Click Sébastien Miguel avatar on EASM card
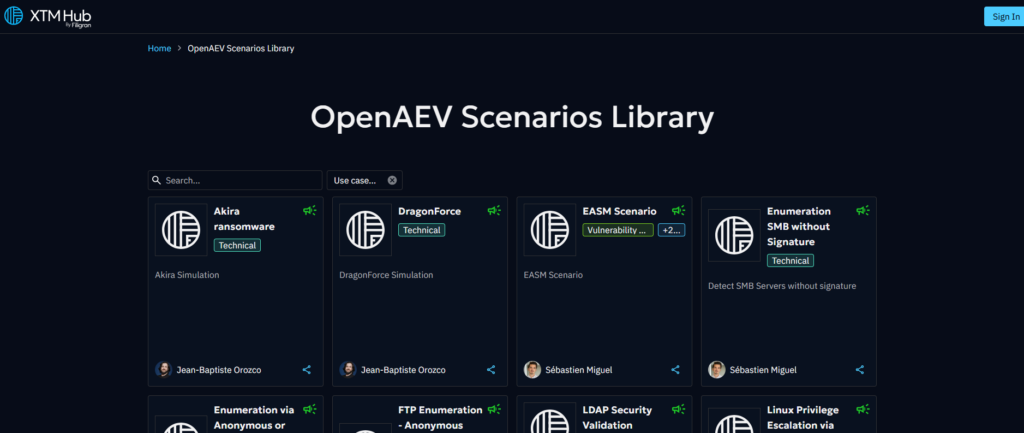Image resolution: width=1024 pixels, height=433 pixels. (533, 370)
